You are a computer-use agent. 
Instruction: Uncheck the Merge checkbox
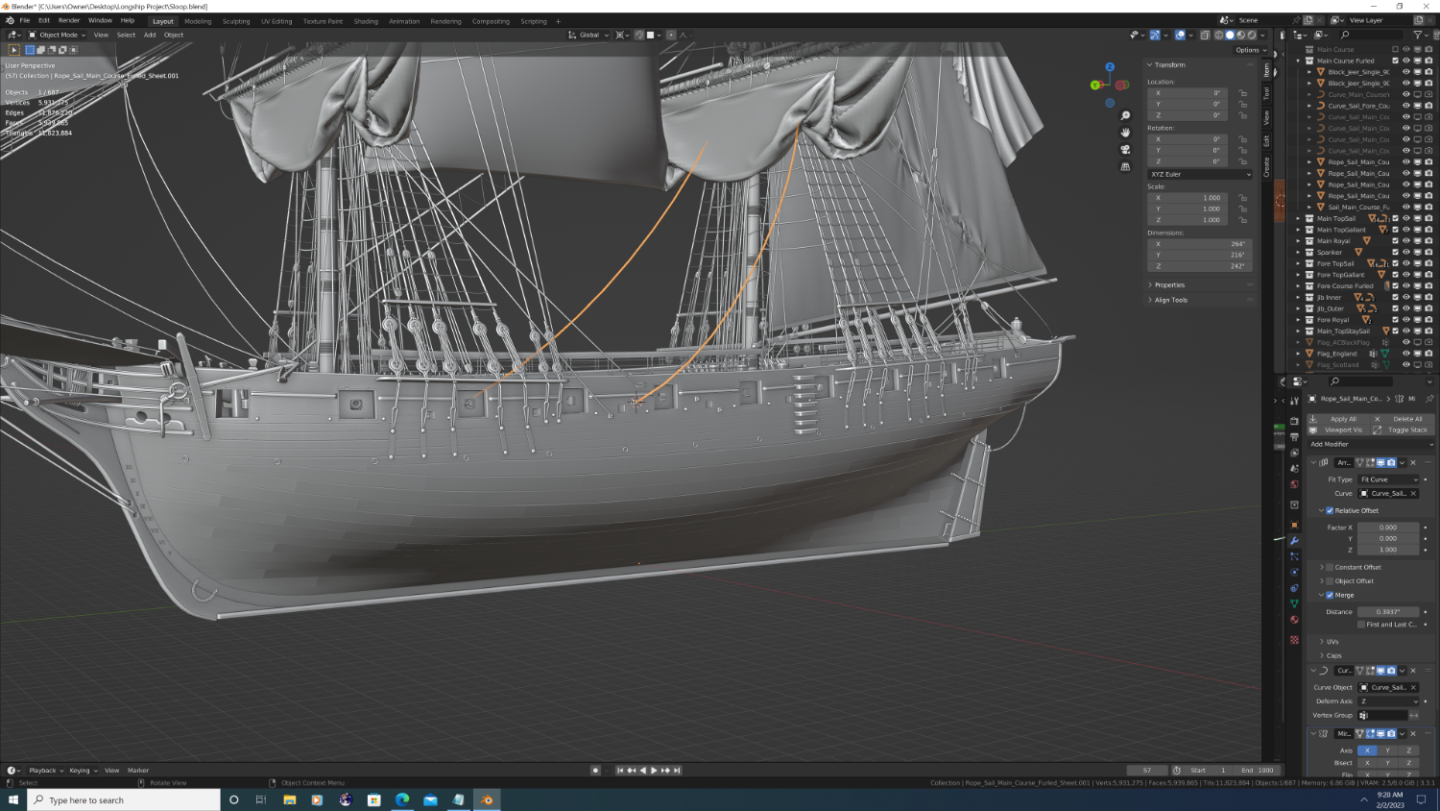1329,595
